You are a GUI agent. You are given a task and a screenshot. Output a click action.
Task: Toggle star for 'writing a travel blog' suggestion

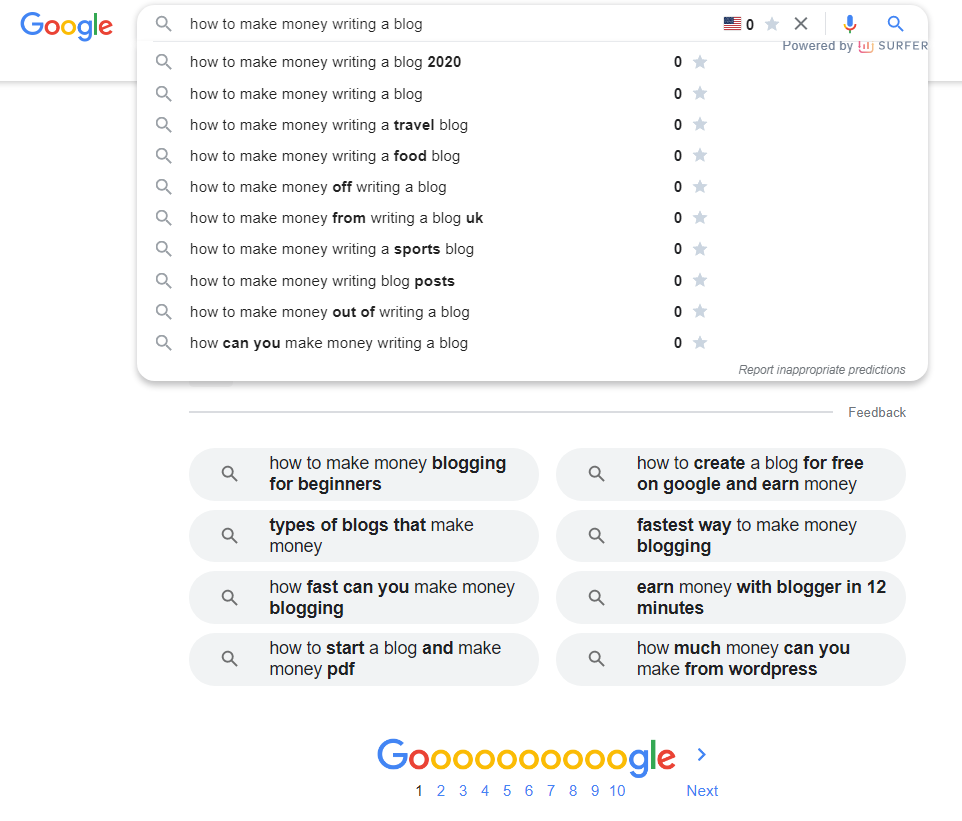point(700,125)
